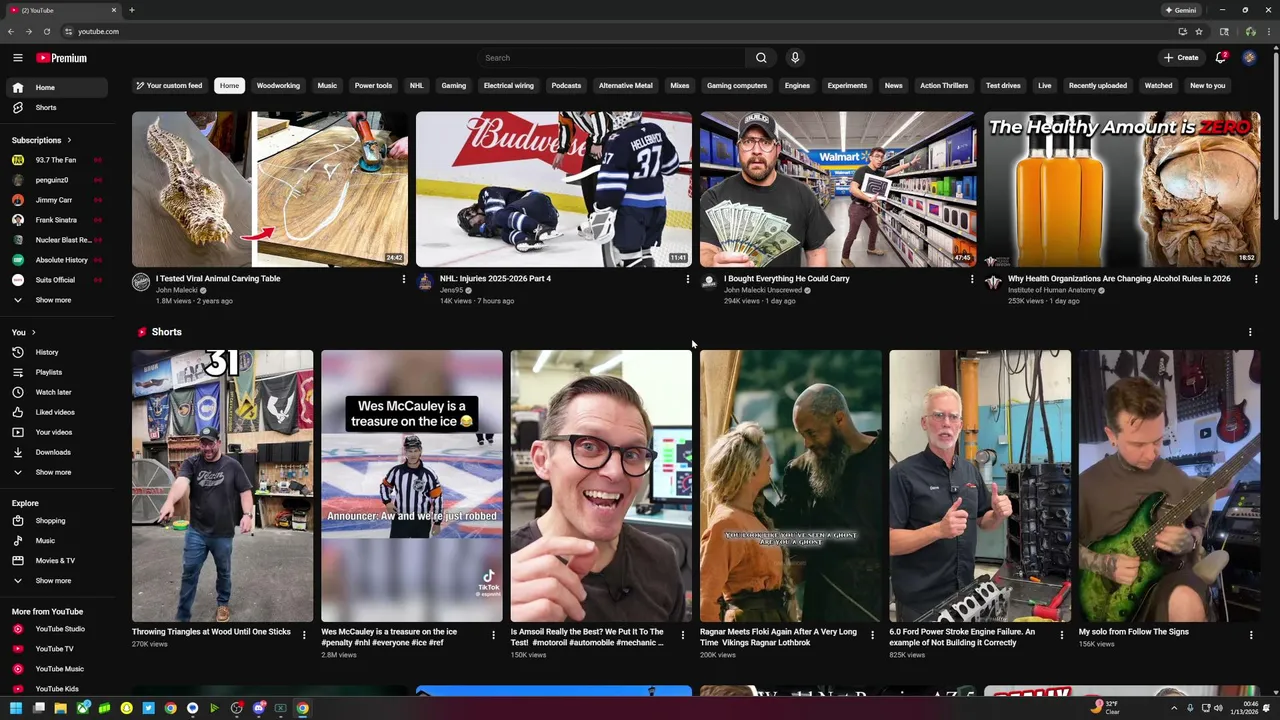Click the Windows Start button
Image resolution: width=1280 pixels, height=720 pixels.
[16, 708]
